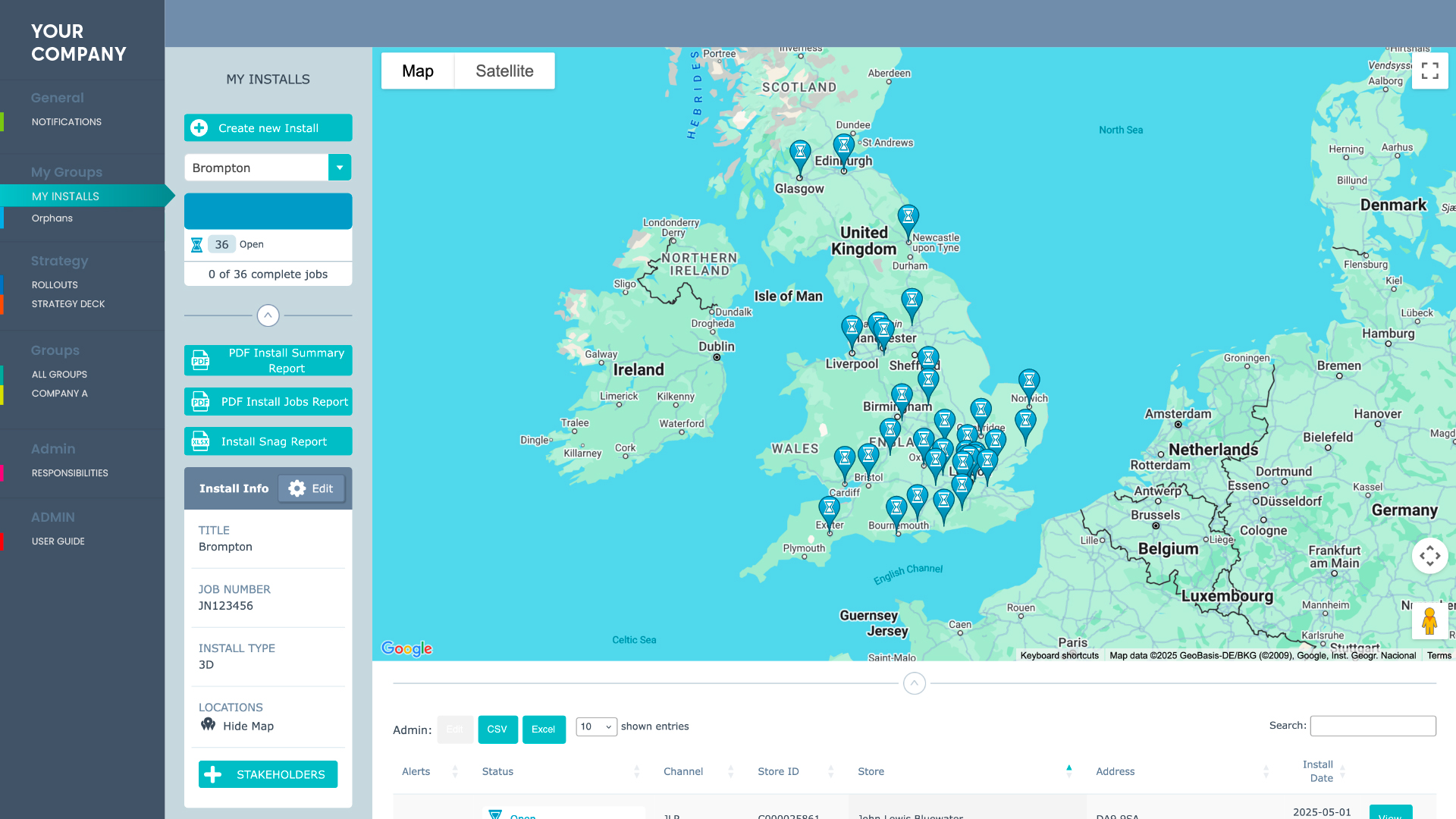Image resolution: width=1456 pixels, height=819 pixels.
Task: Click the hourglass icon beside 36 Open
Action: pos(196,244)
